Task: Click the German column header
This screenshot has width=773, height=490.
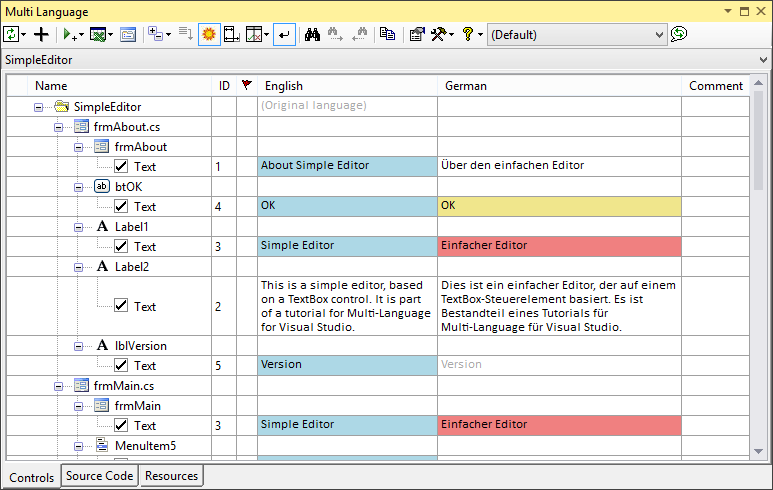Action: pos(466,86)
